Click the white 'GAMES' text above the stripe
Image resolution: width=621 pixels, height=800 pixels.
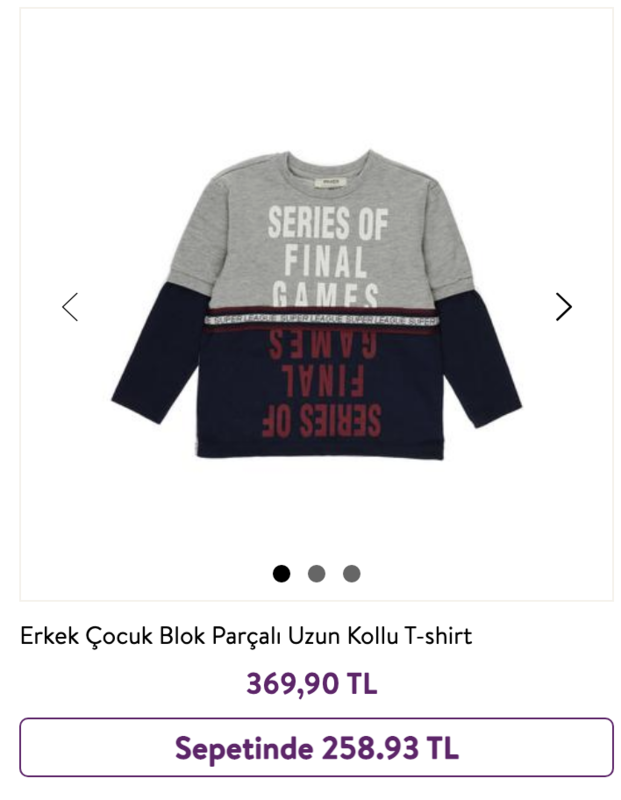click(325, 294)
